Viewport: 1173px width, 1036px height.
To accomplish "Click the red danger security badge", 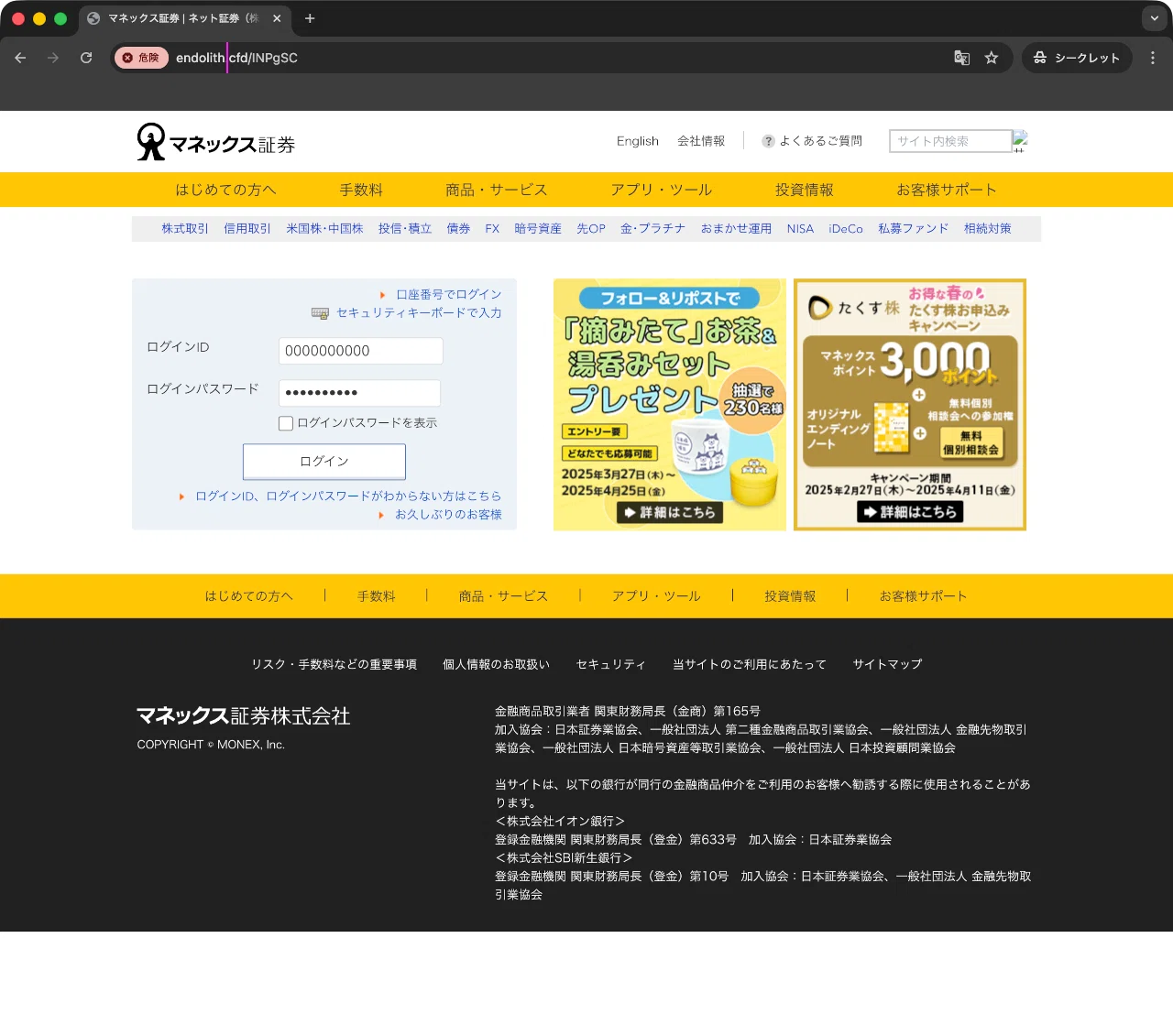I will point(141,58).
